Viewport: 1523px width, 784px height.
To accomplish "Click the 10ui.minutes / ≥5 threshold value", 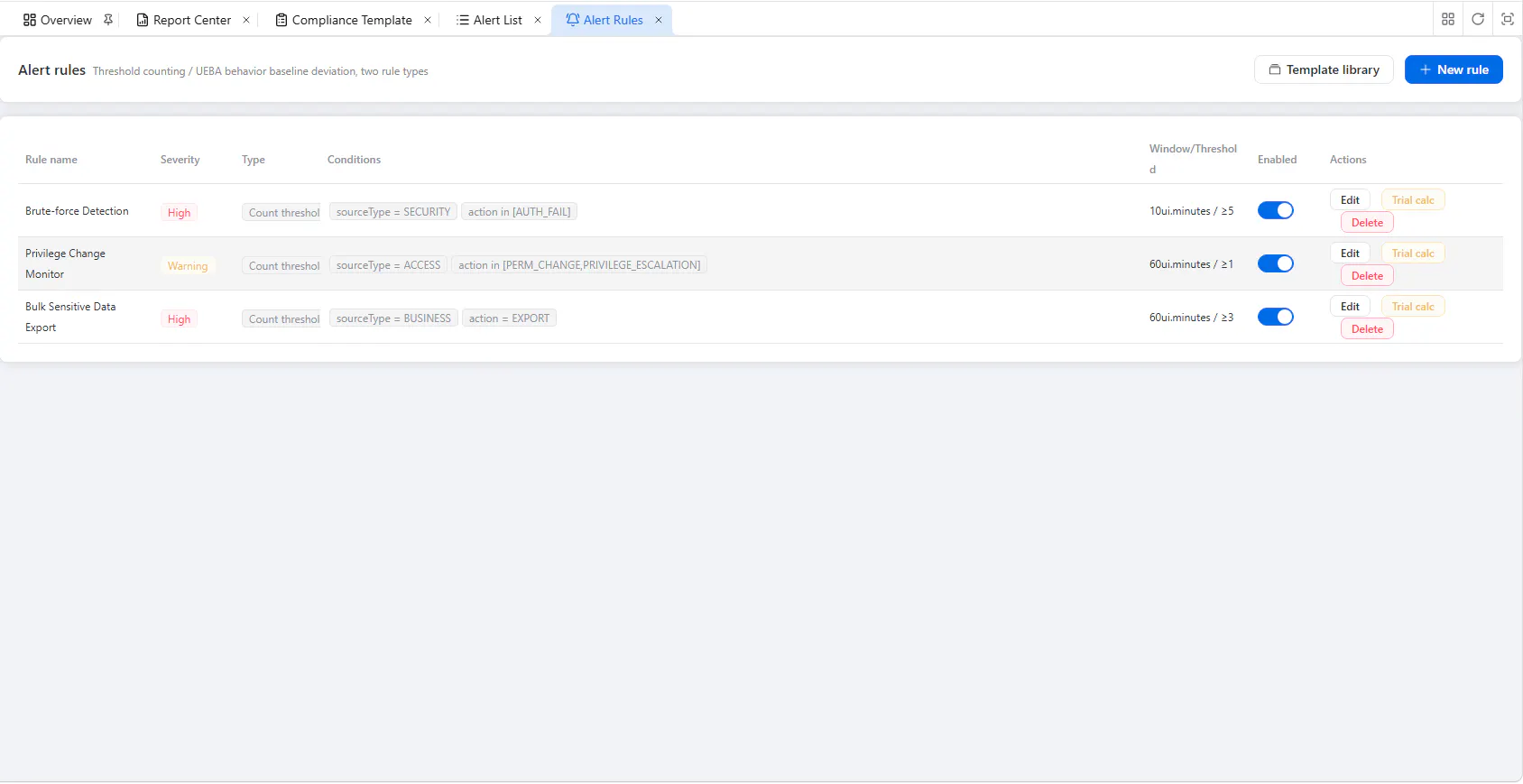I will (1191, 211).
